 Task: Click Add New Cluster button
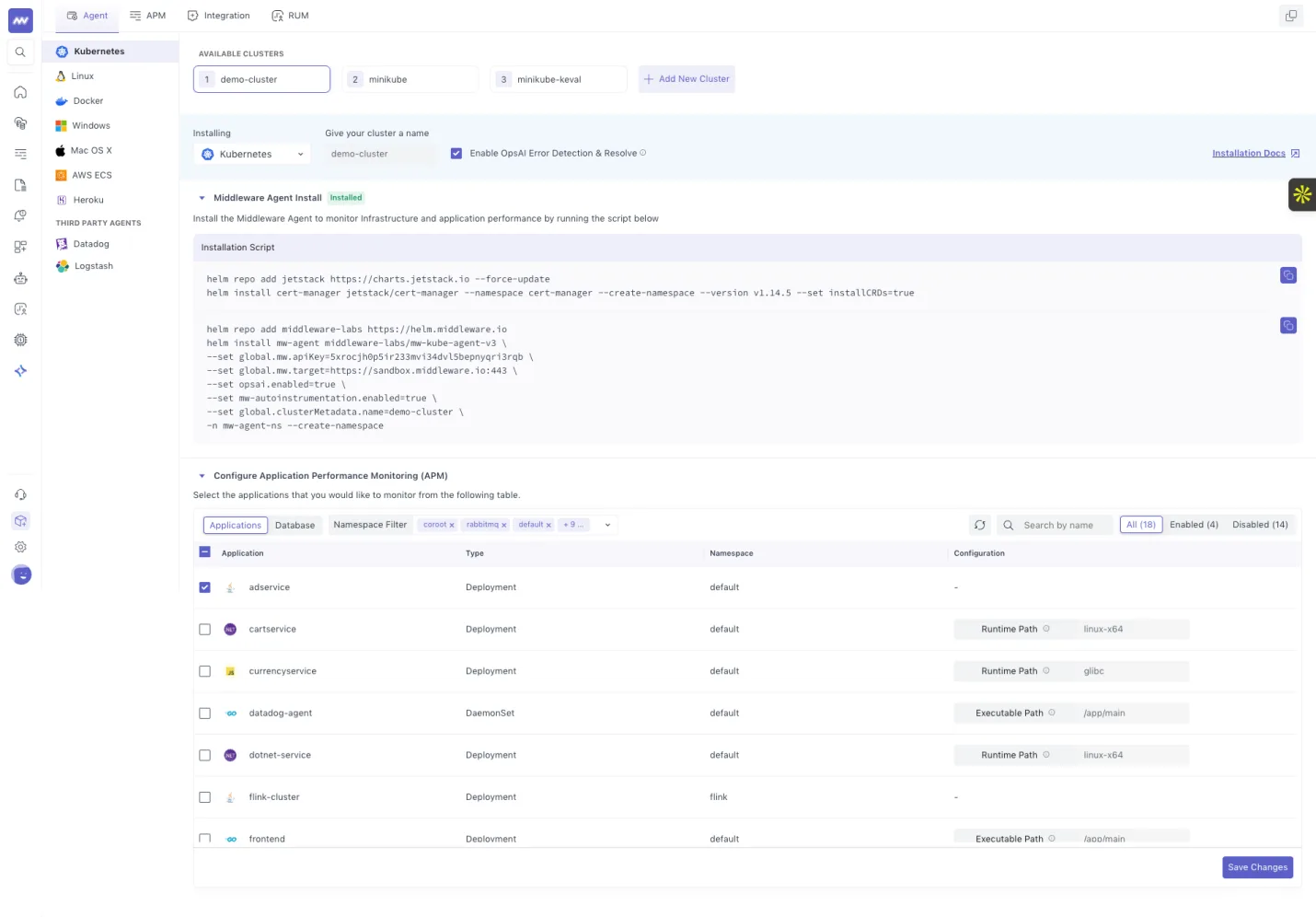(687, 79)
